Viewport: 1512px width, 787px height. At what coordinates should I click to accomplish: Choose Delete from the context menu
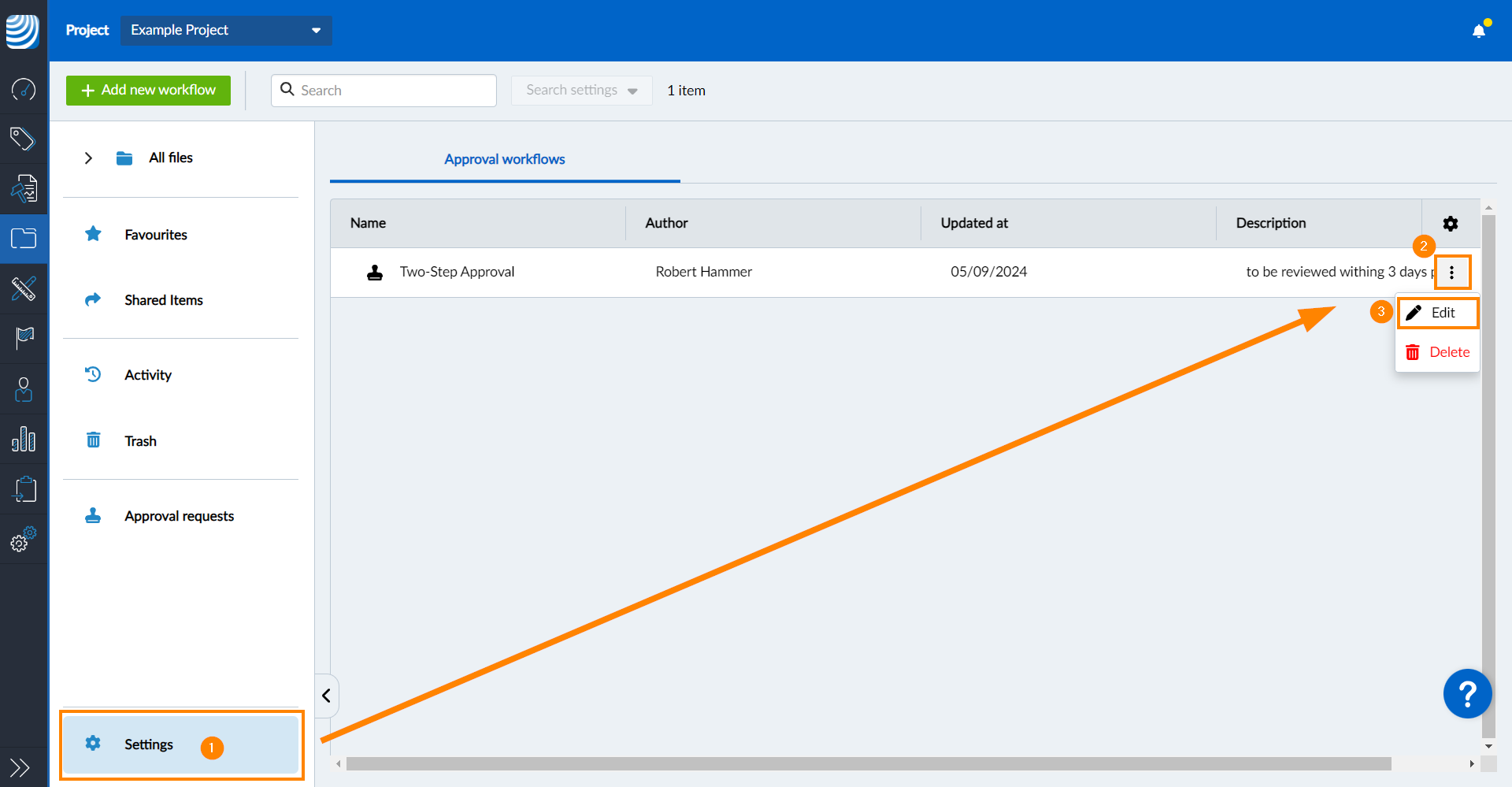[x=1438, y=352]
